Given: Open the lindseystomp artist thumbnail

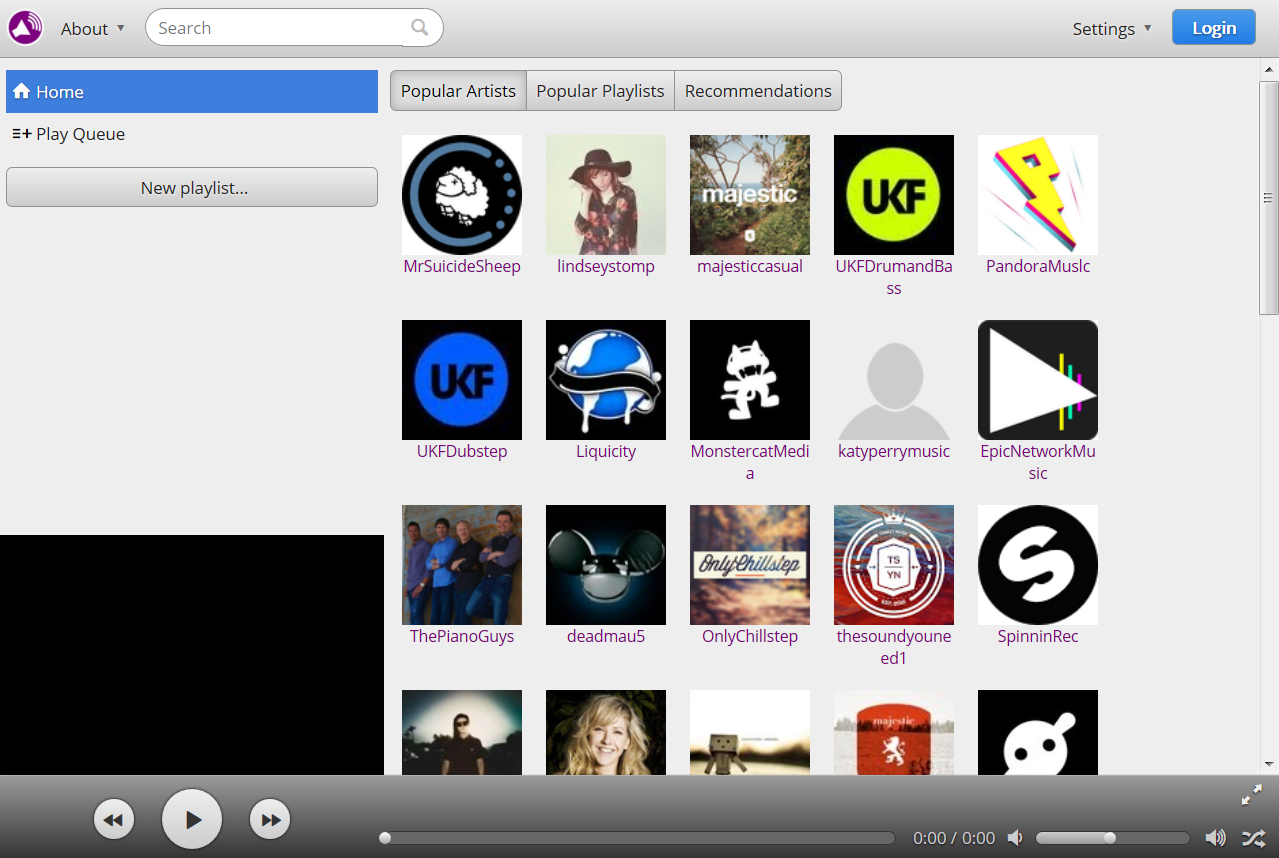Looking at the screenshot, I should coord(606,195).
